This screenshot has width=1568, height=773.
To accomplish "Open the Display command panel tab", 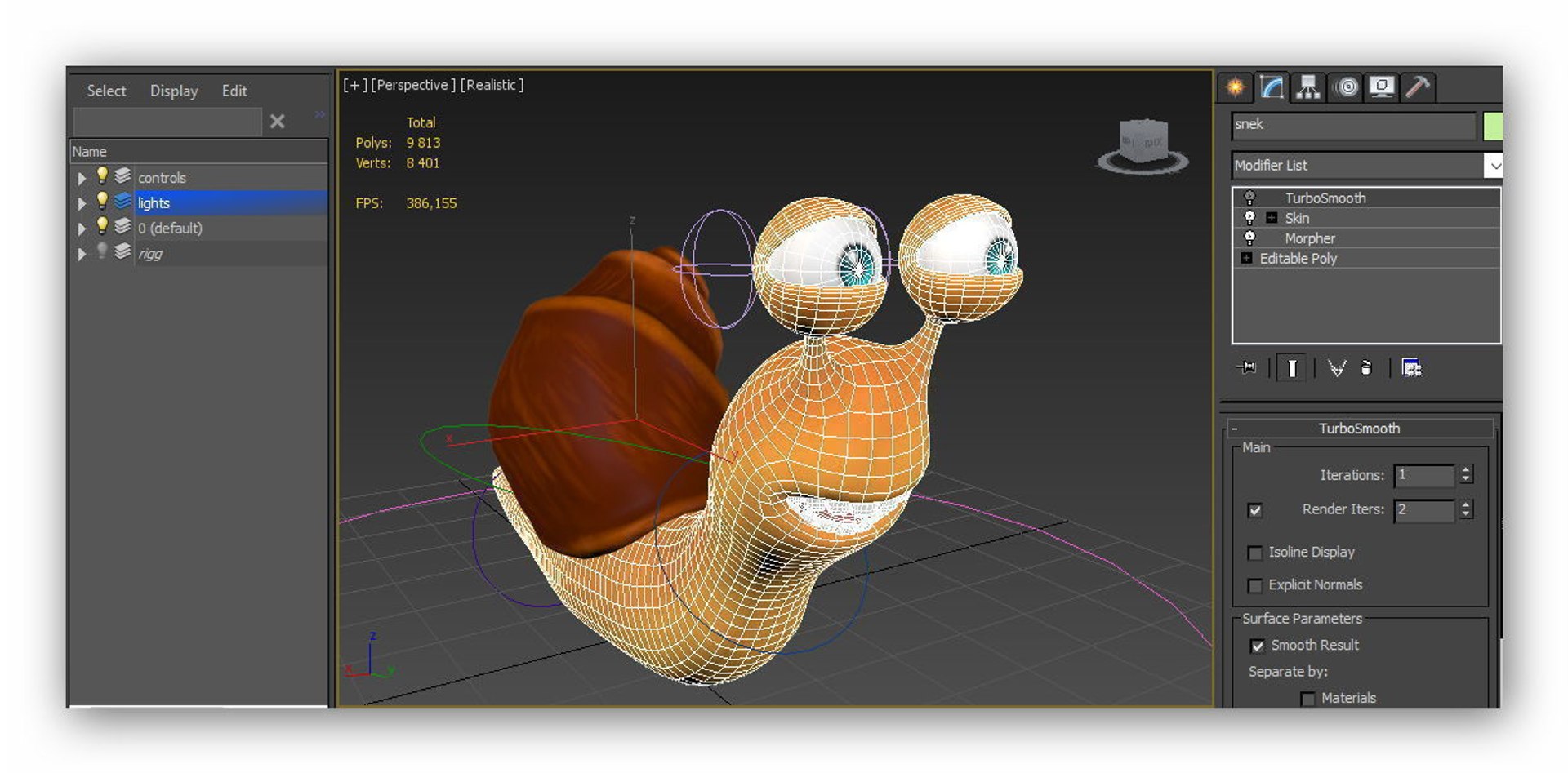I will (1382, 87).
